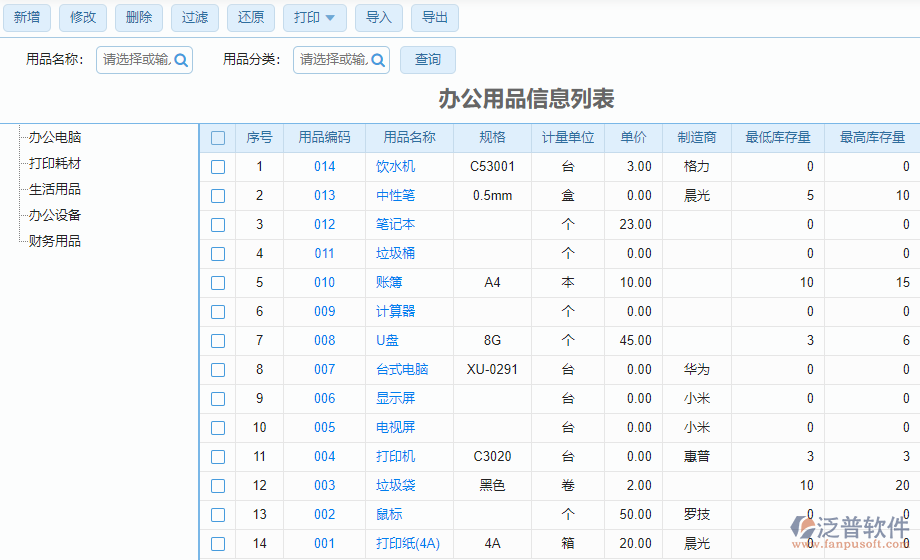Select 财务用品 in the left tree
The image size is (920, 560).
point(55,241)
